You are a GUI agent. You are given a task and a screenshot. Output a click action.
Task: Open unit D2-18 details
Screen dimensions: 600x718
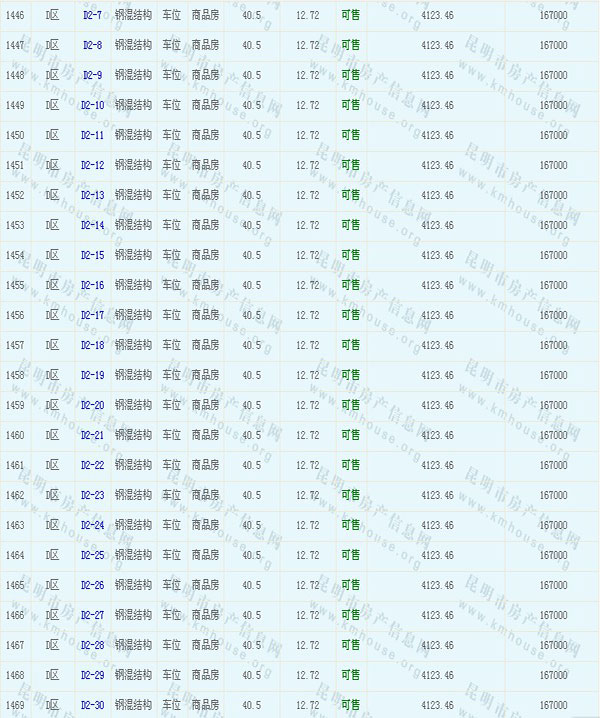pos(92,346)
